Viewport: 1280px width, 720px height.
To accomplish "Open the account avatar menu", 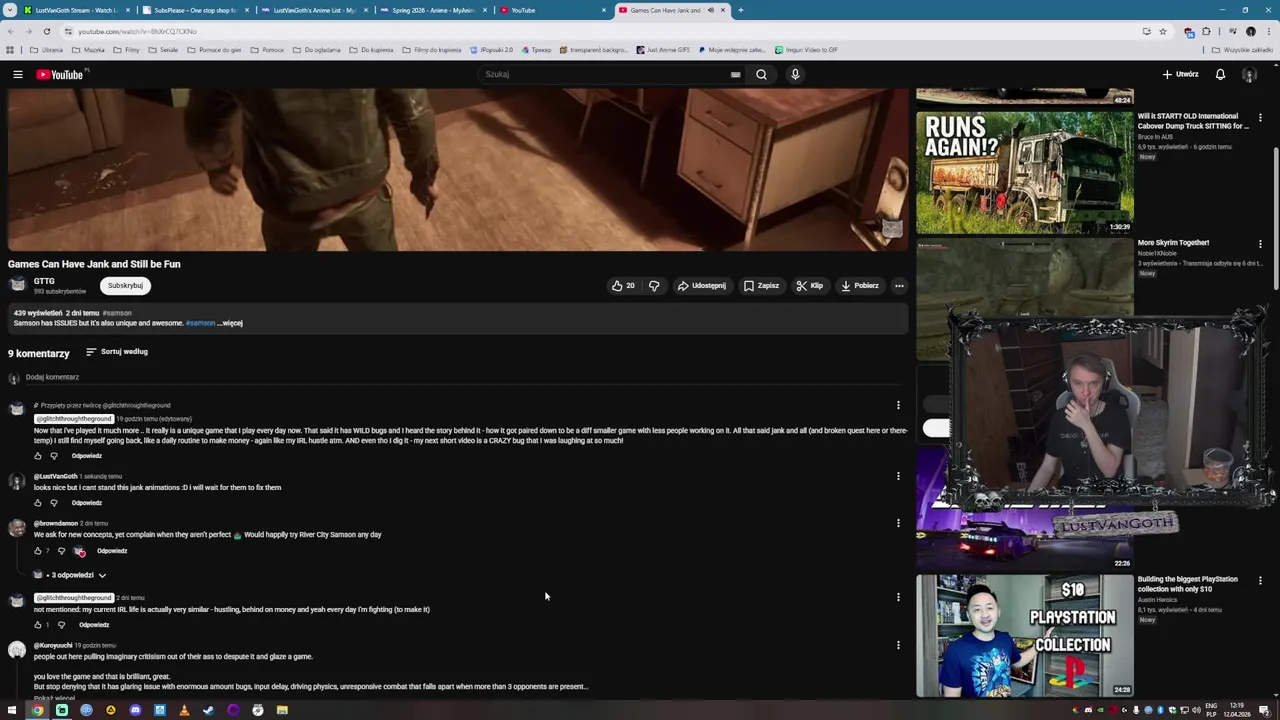I will point(1249,74).
